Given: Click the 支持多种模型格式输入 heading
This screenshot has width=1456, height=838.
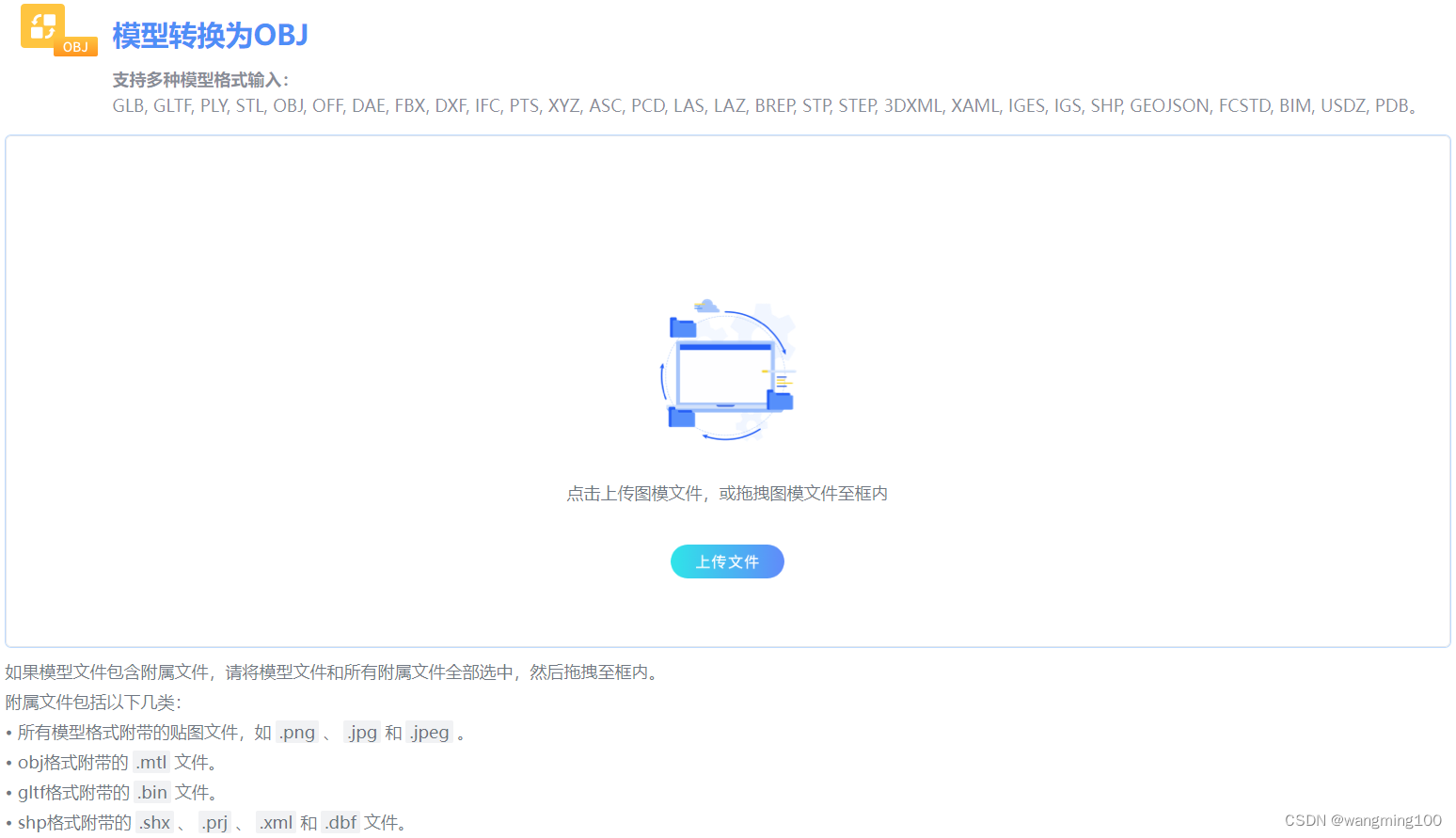Looking at the screenshot, I should click(200, 80).
